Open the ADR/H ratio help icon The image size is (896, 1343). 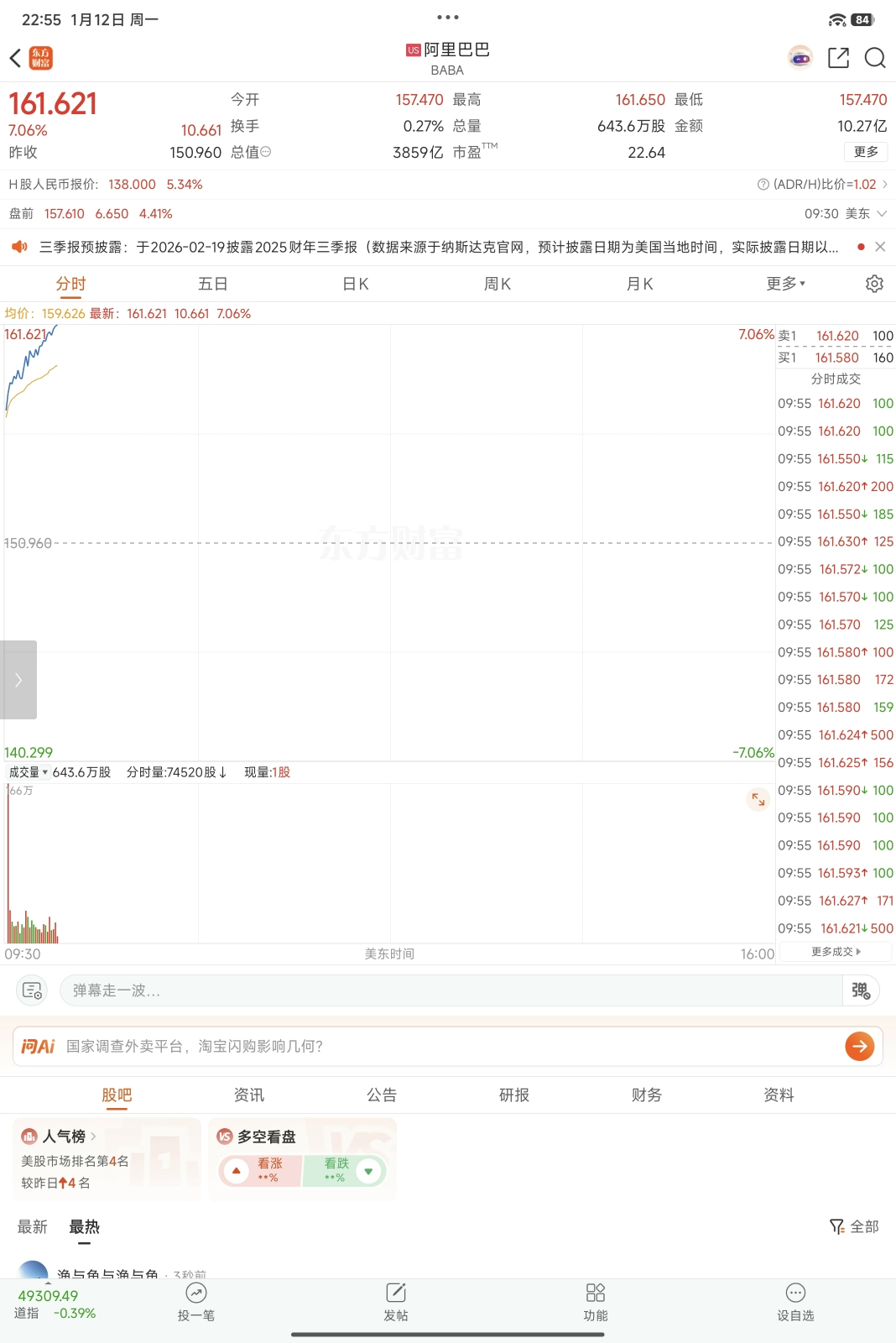coord(763,185)
